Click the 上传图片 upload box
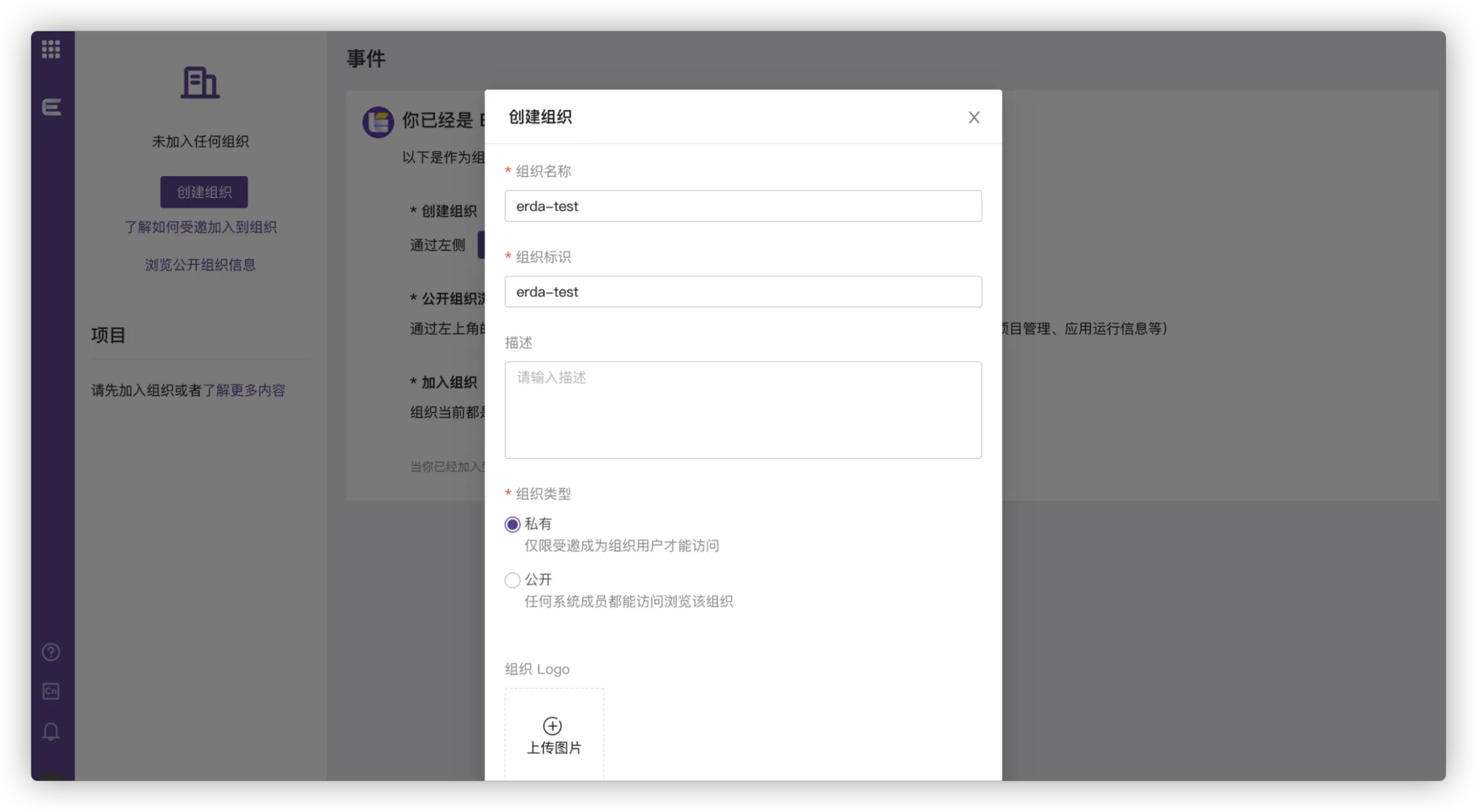The width and height of the screenshot is (1477, 812). (x=554, y=747)
